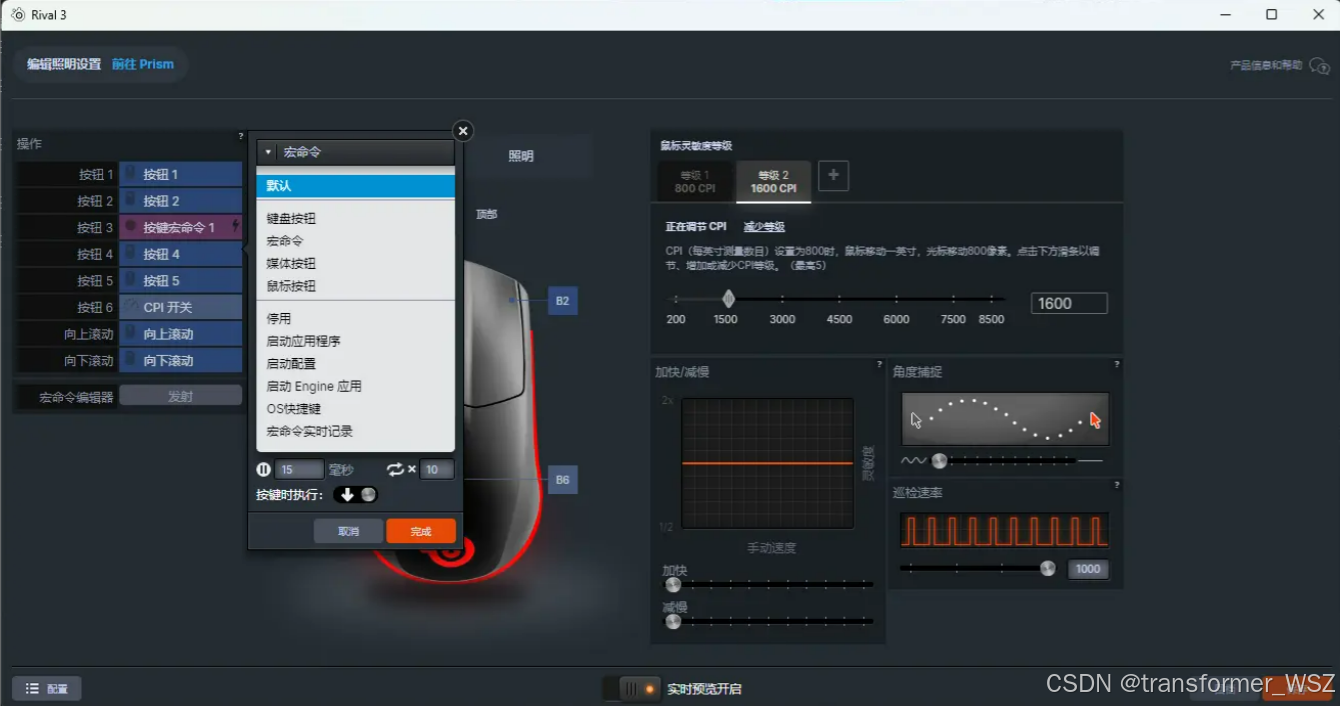Click the repeat loop icon
1340x706 pixels.
396,469
